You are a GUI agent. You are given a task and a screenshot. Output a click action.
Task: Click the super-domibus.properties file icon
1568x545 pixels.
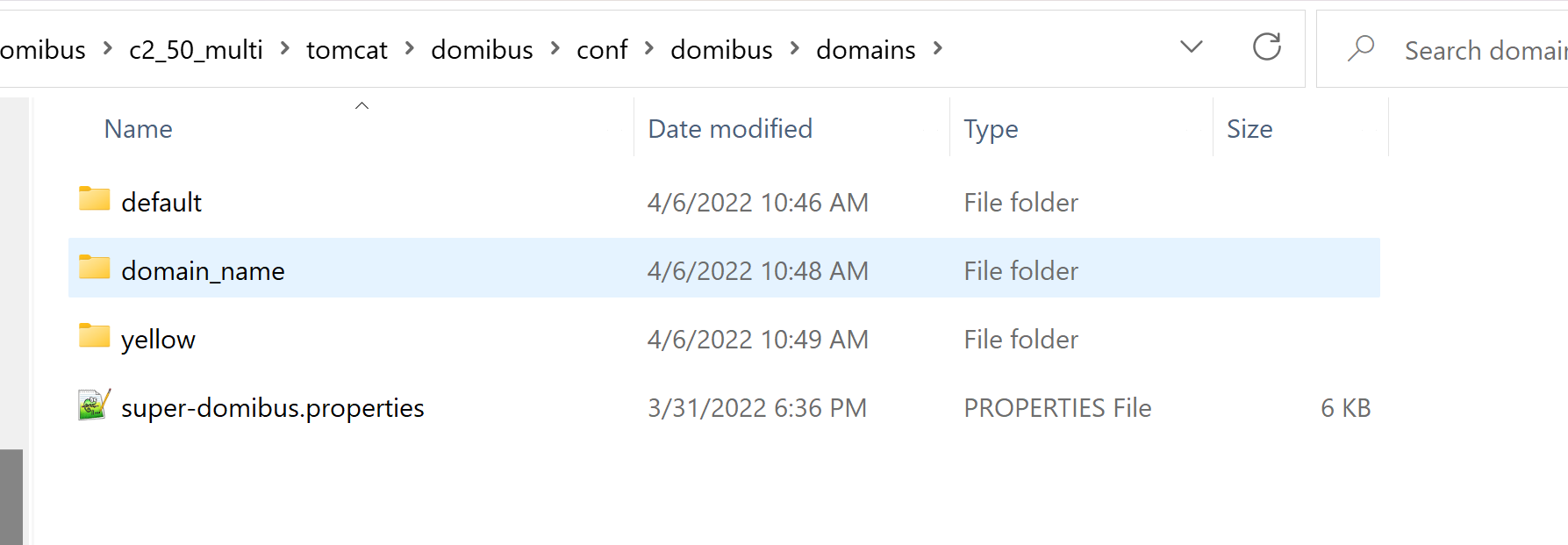(94, 405)
